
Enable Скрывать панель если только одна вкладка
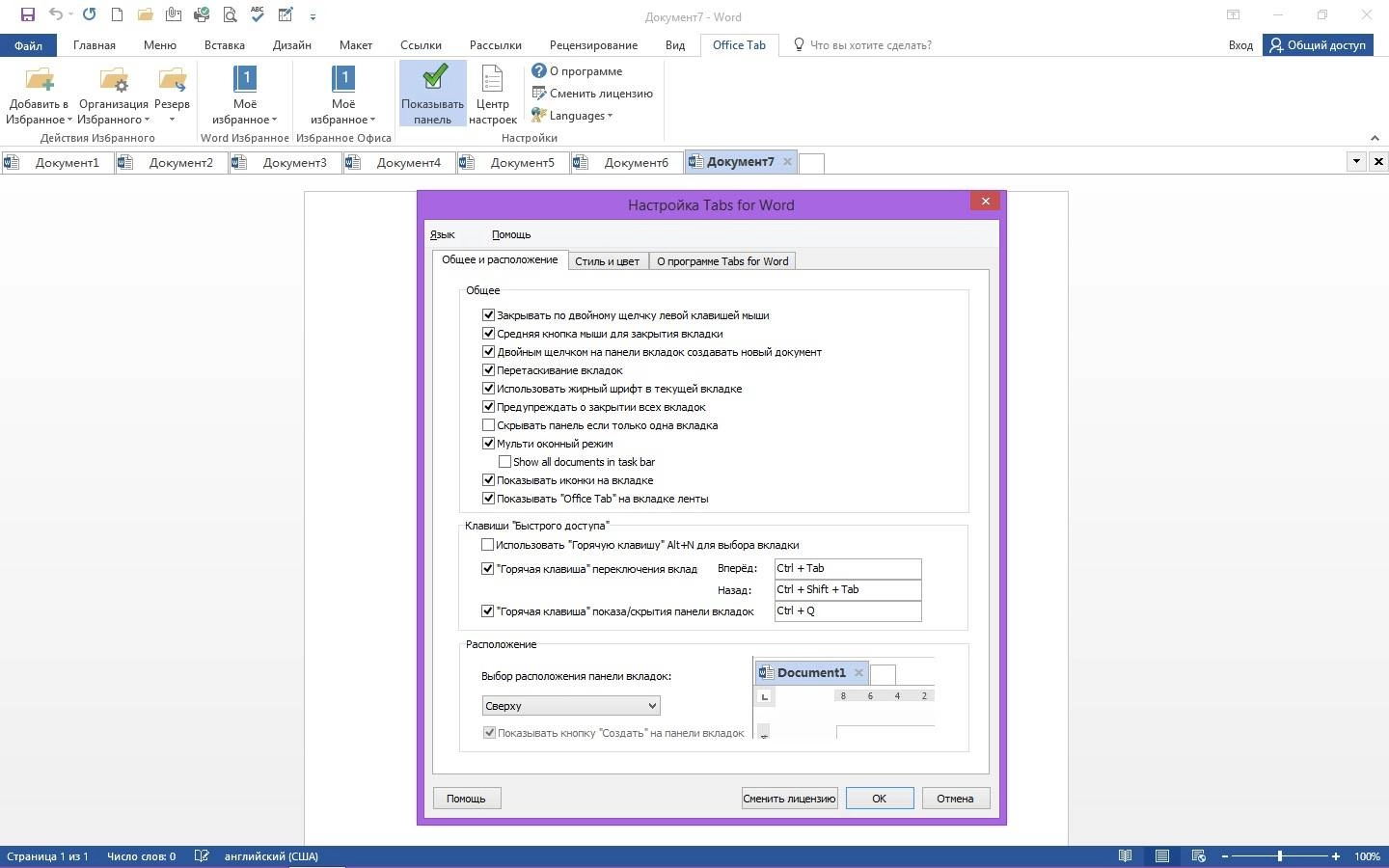[488, 424]
